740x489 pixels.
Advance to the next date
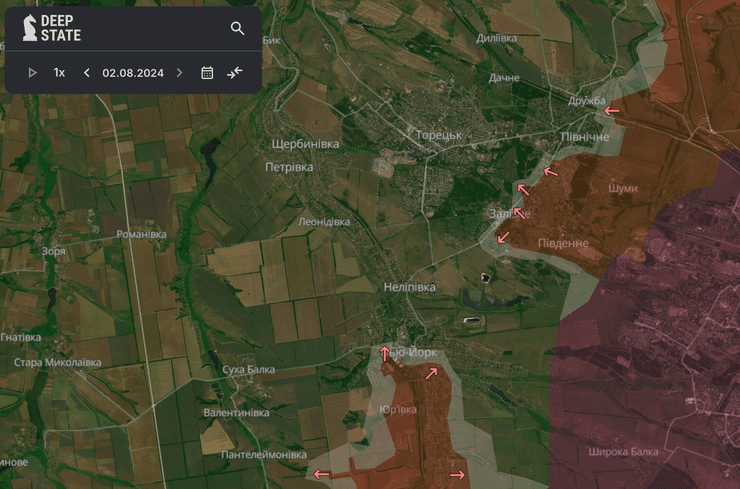coord(180,73)
